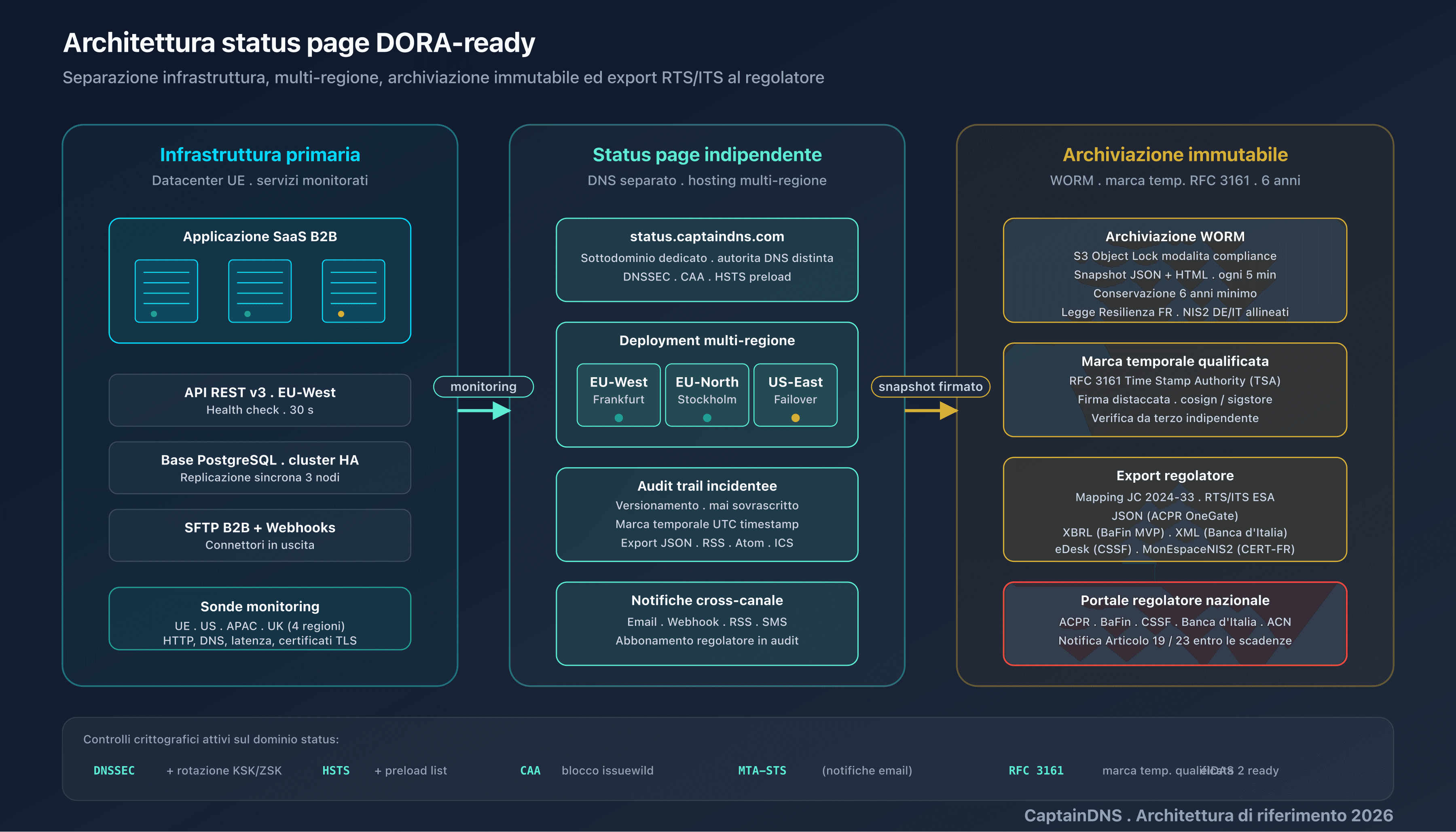Click 'HTTP, DNS, latenza, certificati TLS' line
This screenshot has width=1456, height=832.
pos(260,640)
